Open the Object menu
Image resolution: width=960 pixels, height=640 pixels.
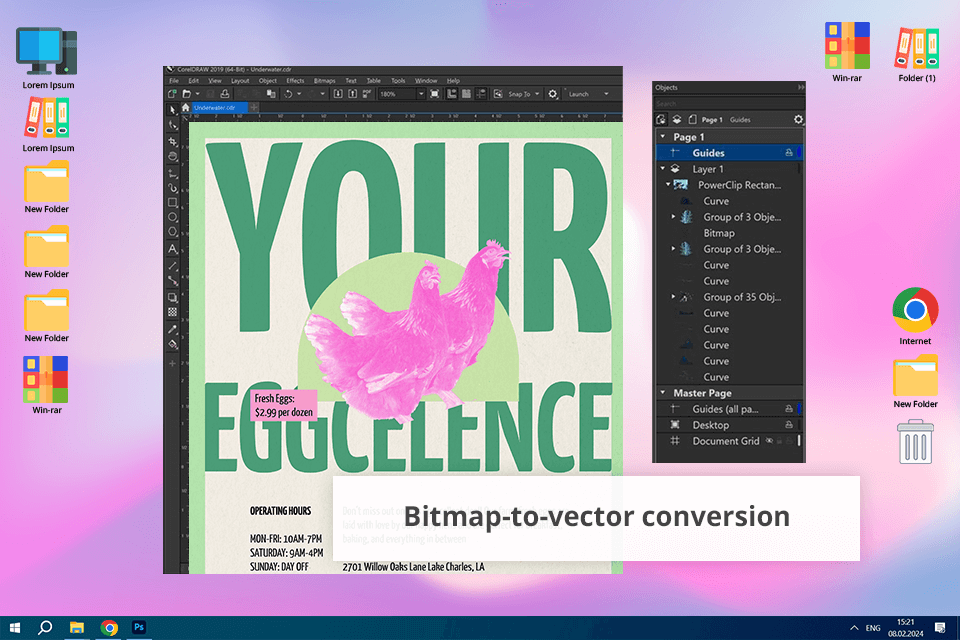pyautogui.click(x=268, y=80)
